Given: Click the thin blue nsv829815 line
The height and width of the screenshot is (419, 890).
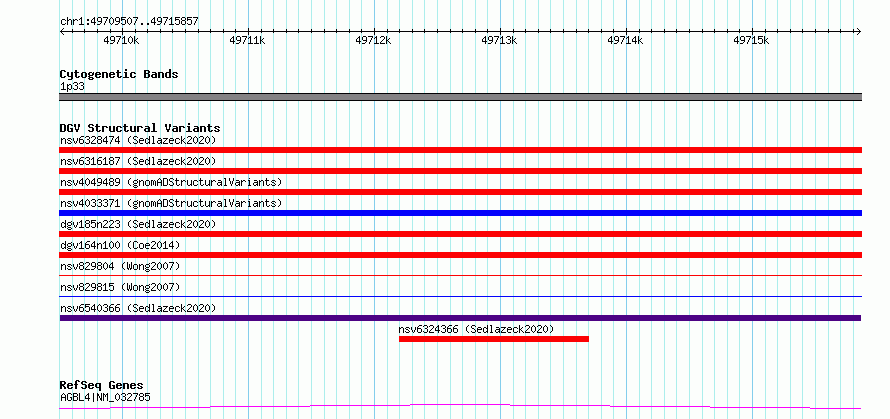Looking at the screenshot, I should pos(460,296).
